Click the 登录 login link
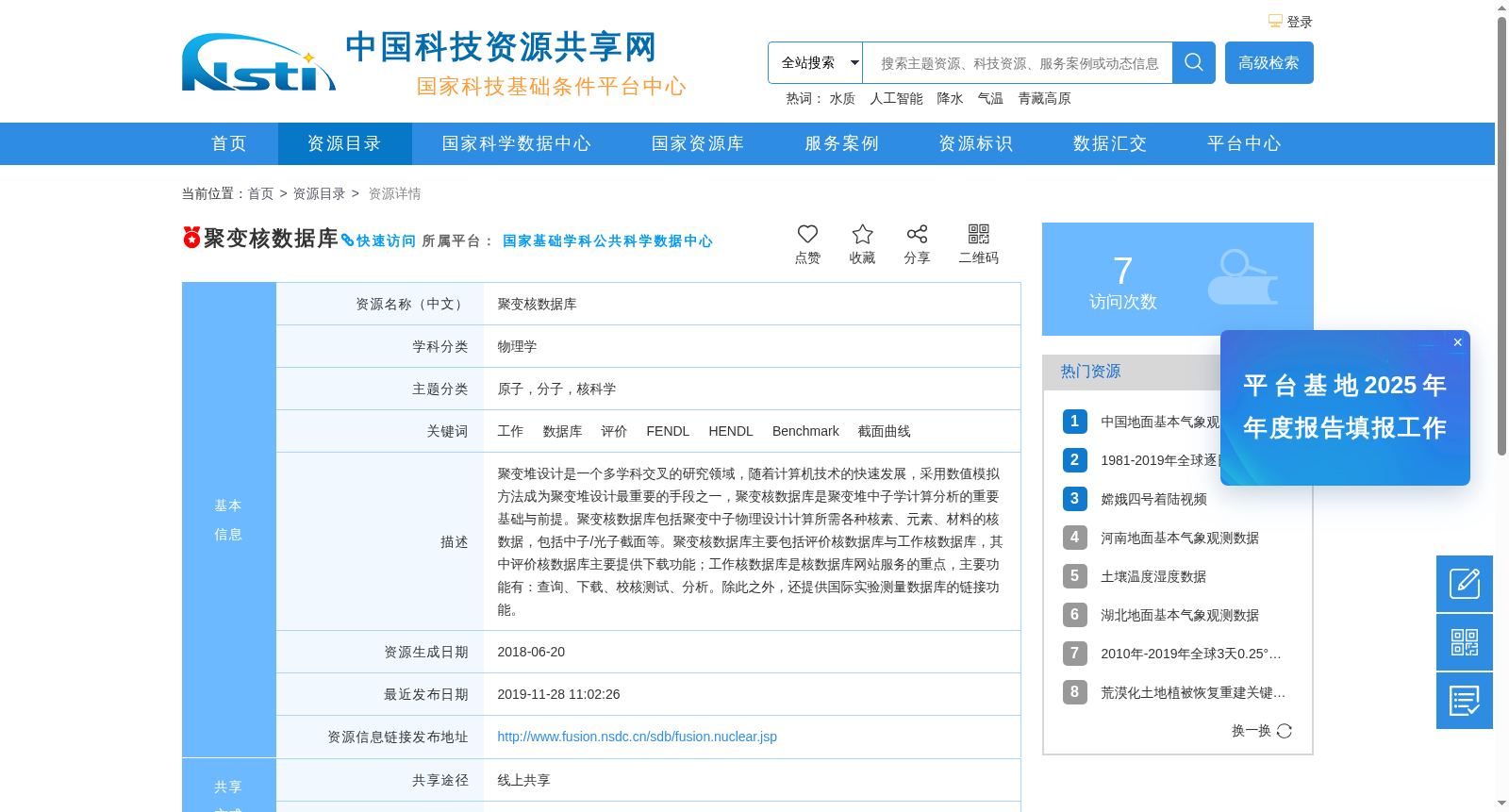 coord(1300,22)
